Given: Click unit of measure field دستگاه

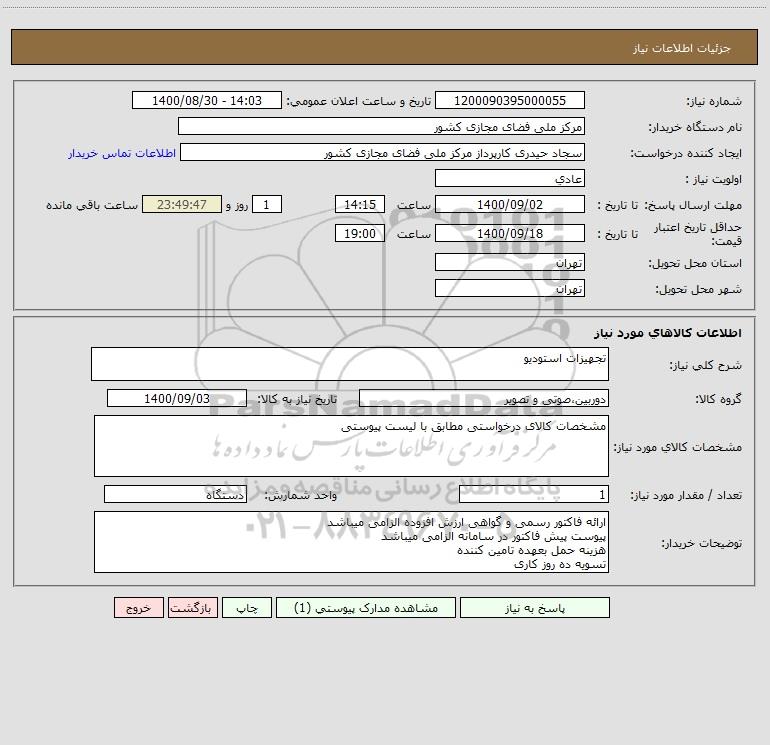Looking at the screenshot, I should pyautogui.click(x=175, y=494).
